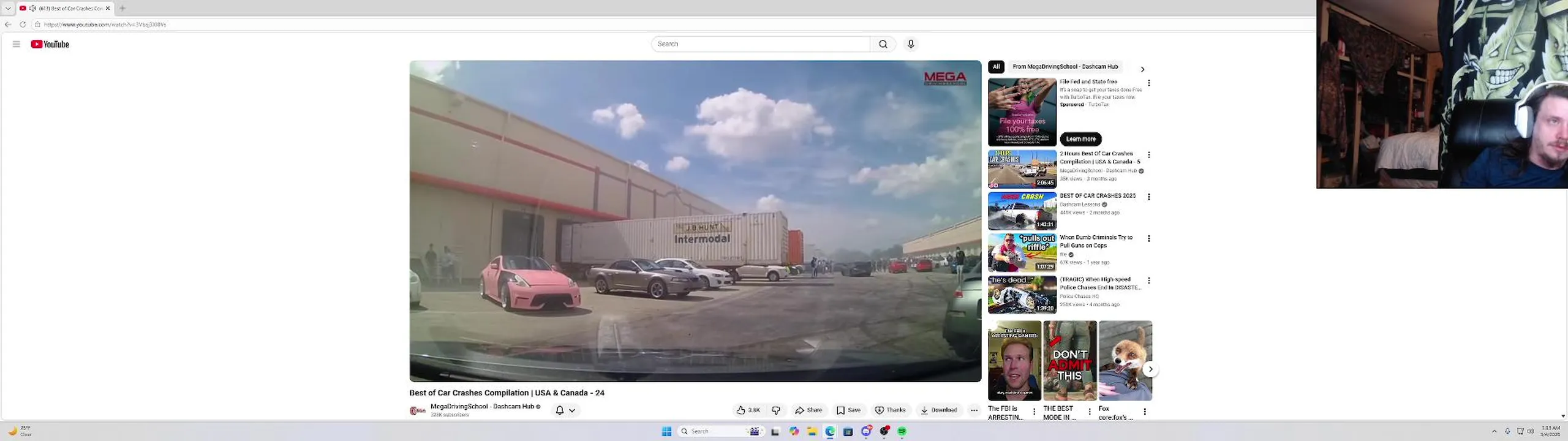
Task: Open a new browser tab with plus
Action: [123, 8]
